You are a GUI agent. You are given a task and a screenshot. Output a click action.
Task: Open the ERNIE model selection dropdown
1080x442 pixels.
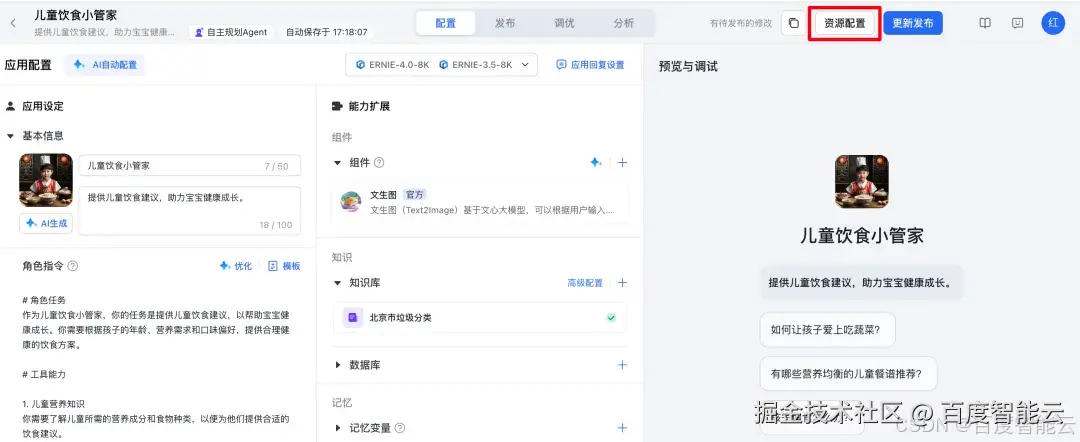point(442,65)
